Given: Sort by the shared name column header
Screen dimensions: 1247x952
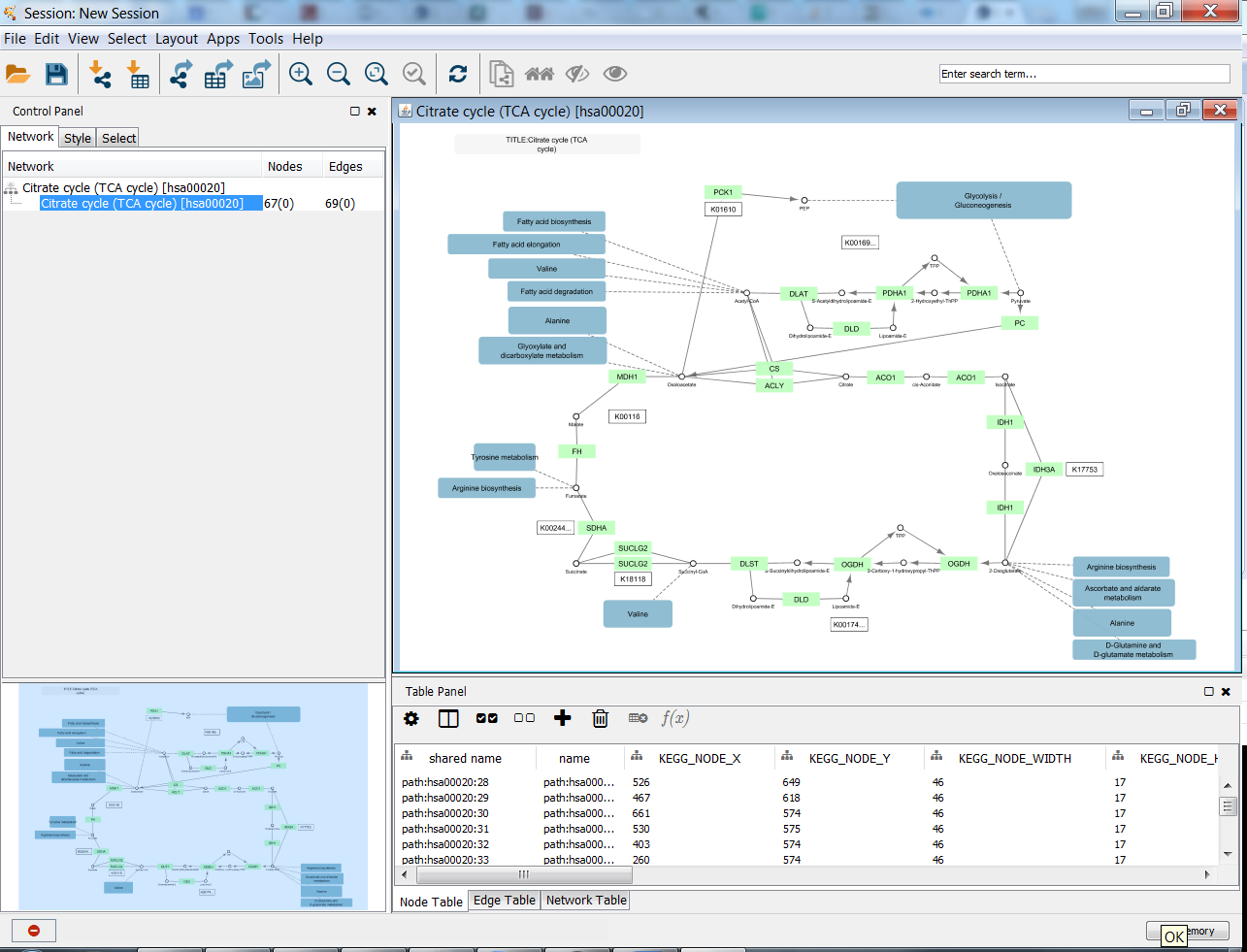Looking at the screenshot, I should coord(465,759).
